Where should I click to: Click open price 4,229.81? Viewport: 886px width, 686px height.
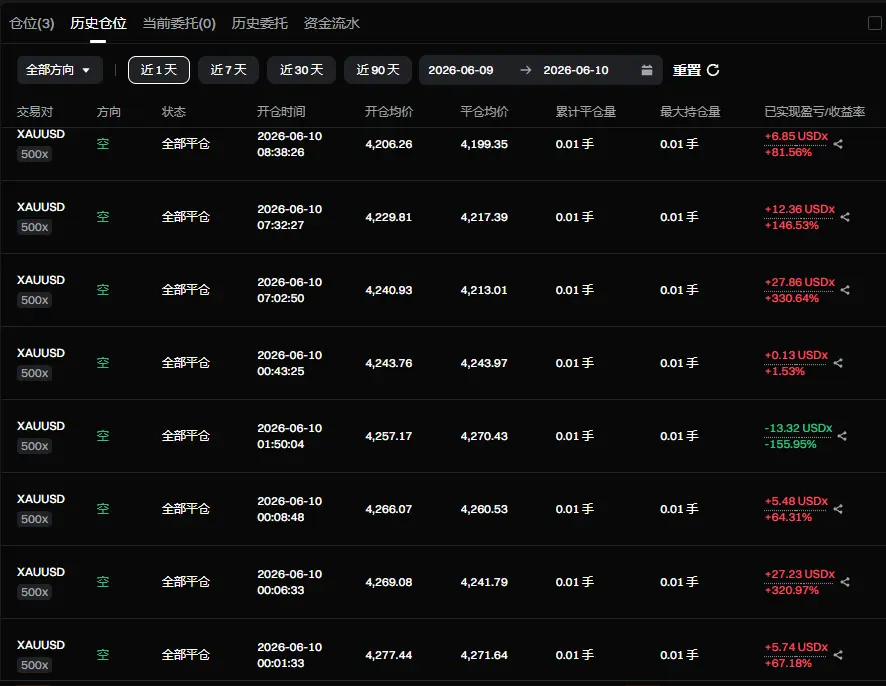click(x=389, y=217)
